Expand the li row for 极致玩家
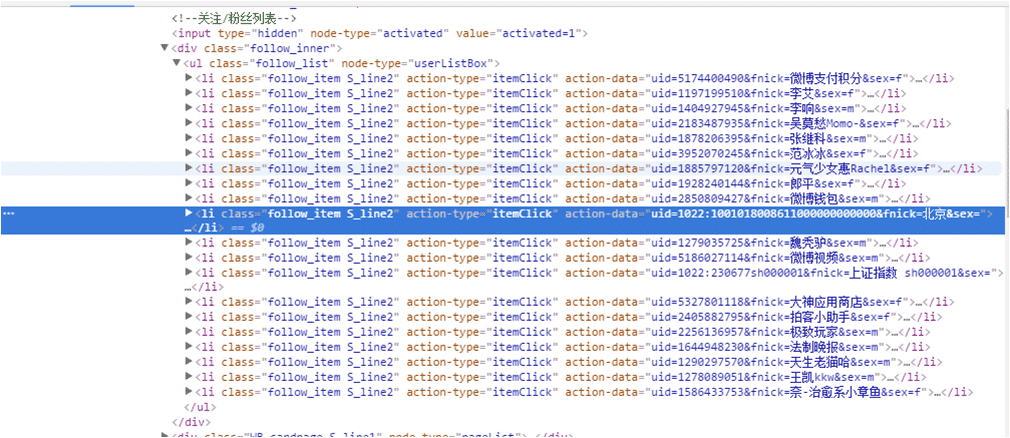The height and width of the screenshot is (438, 1010). (189, 331)
